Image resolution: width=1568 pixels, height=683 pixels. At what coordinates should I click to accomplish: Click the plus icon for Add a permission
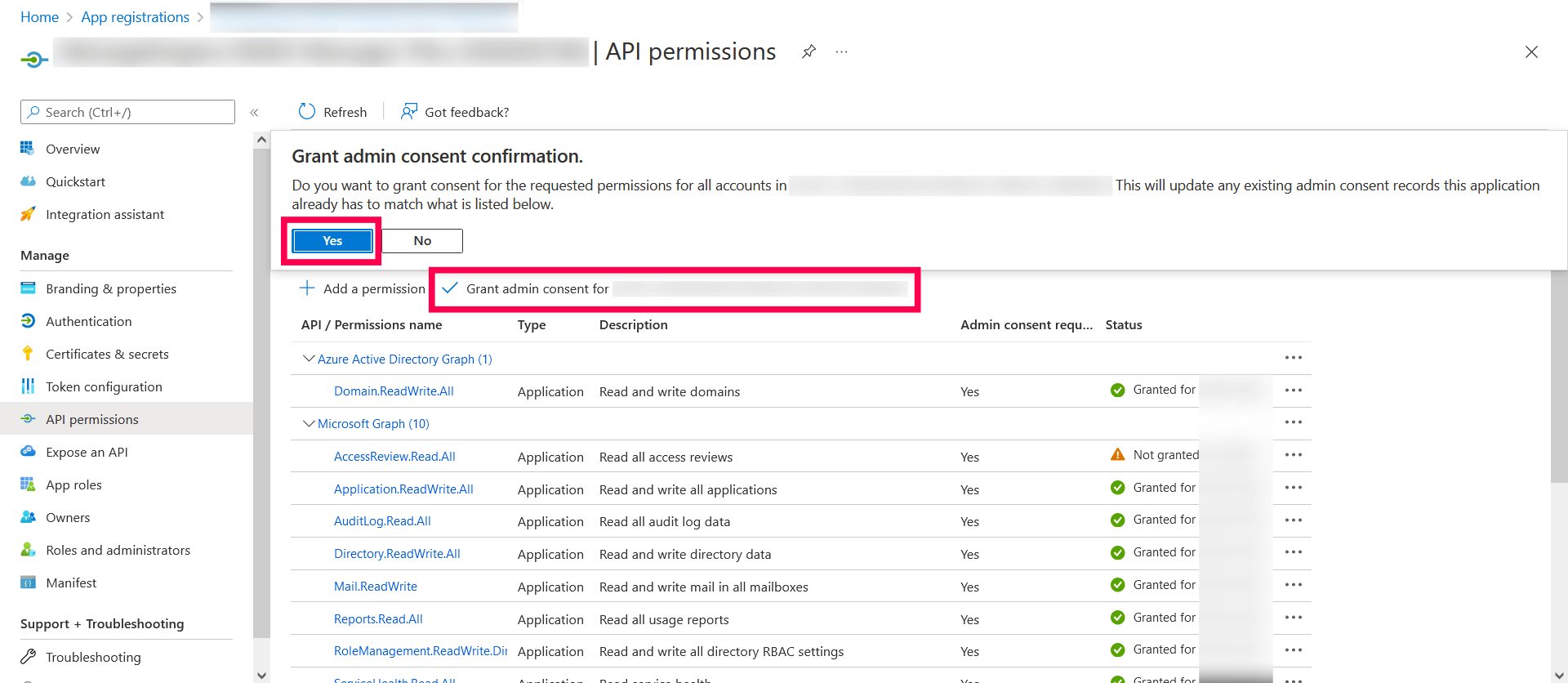pos(307,288)
